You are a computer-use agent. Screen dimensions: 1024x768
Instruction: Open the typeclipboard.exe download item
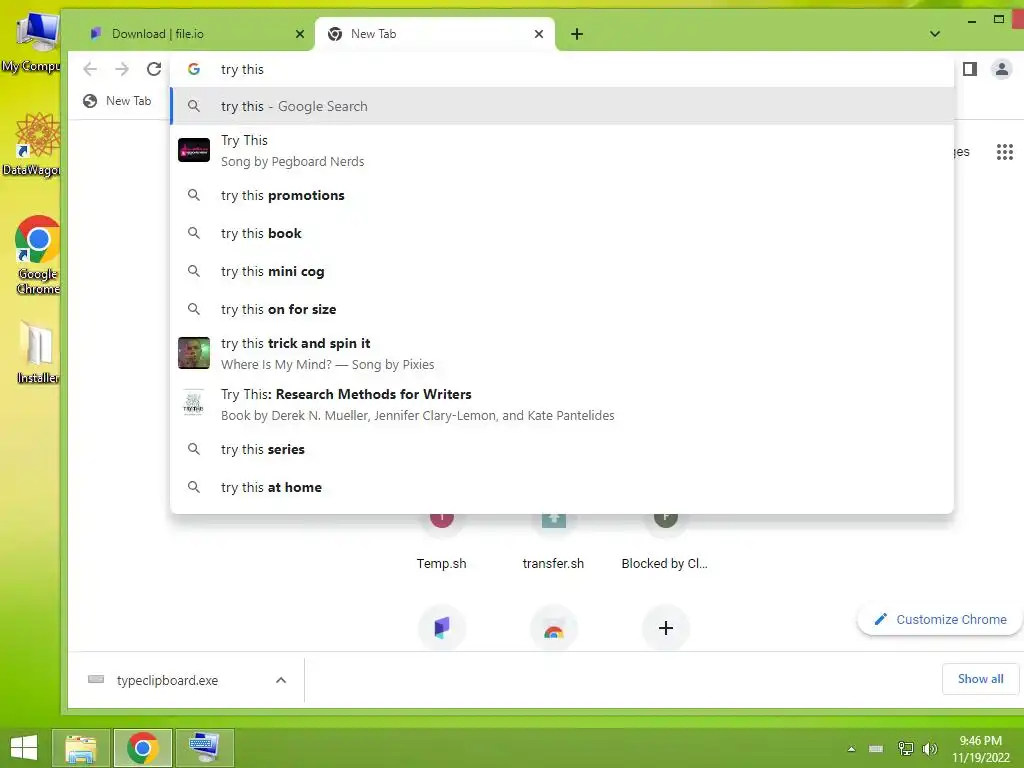(167, 680)
